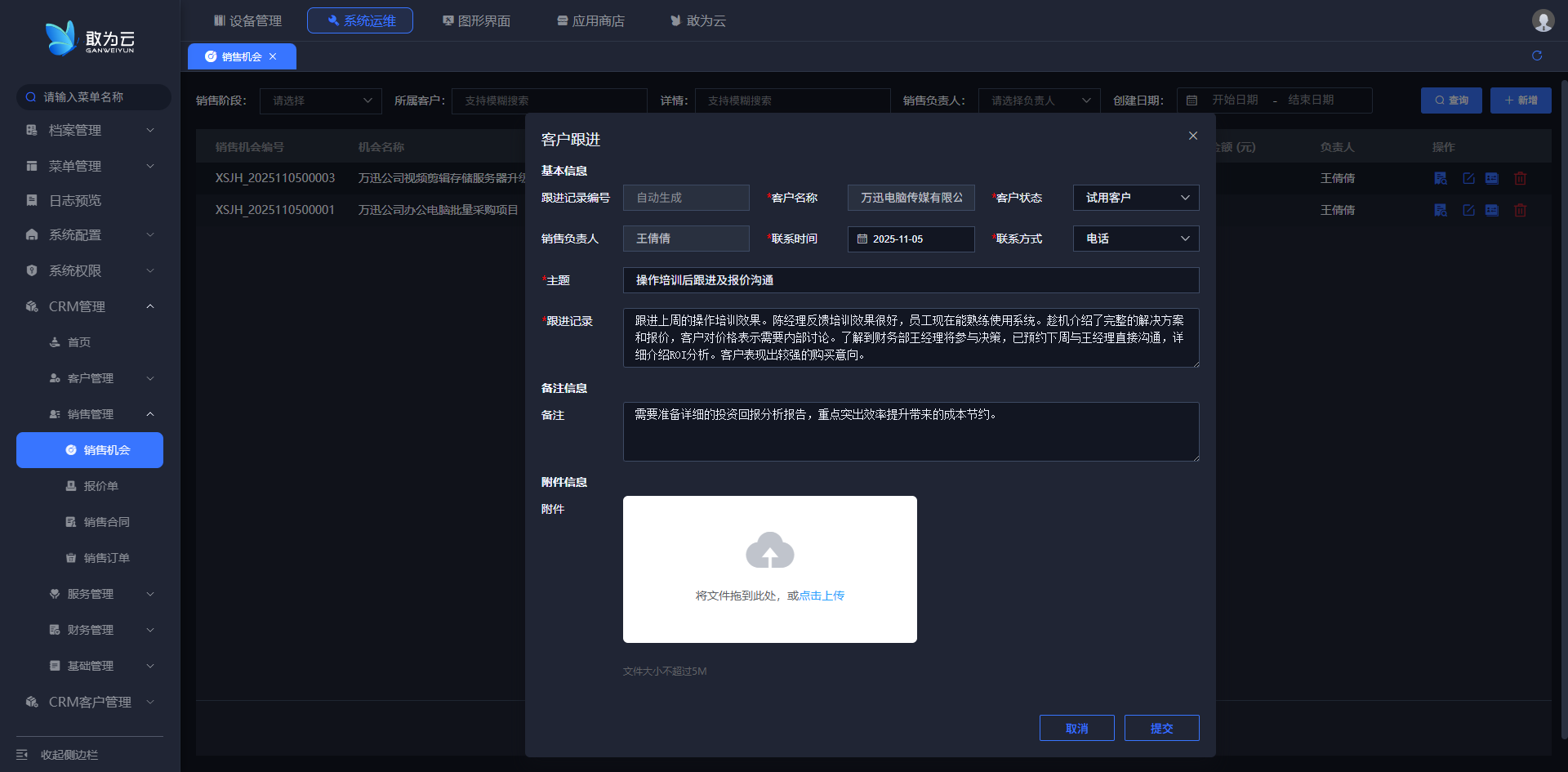
Task: Open the 应用商店 top menu
Action: pos(590,20)
